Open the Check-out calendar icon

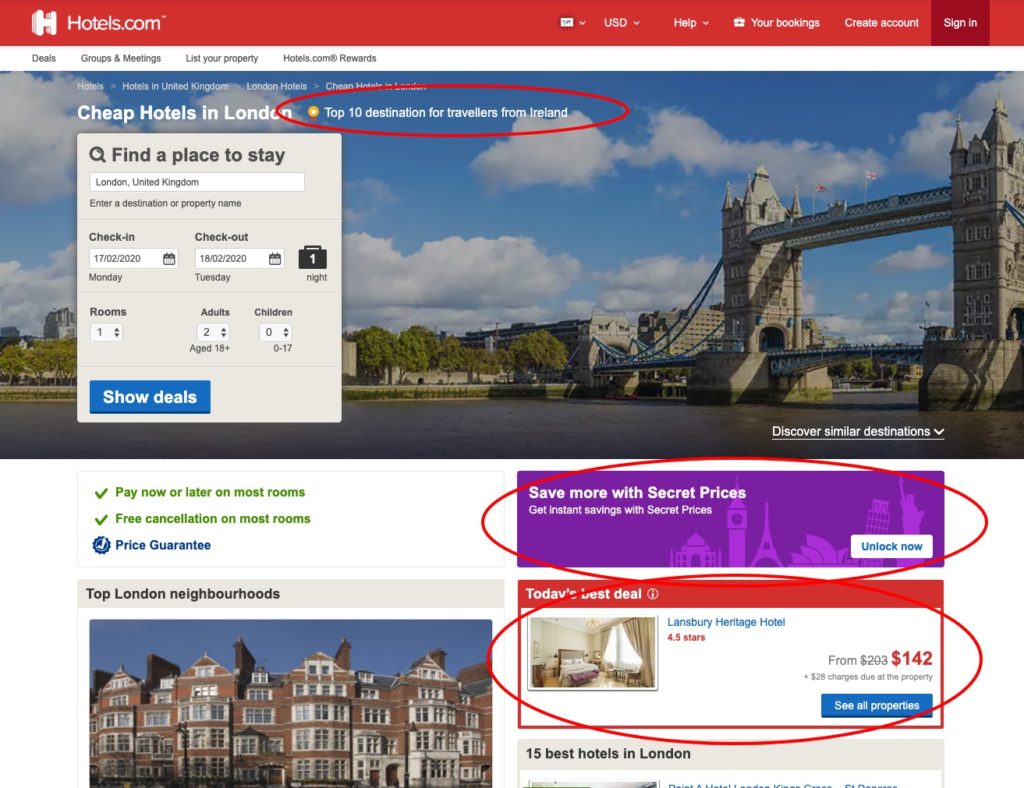(275, 259)
